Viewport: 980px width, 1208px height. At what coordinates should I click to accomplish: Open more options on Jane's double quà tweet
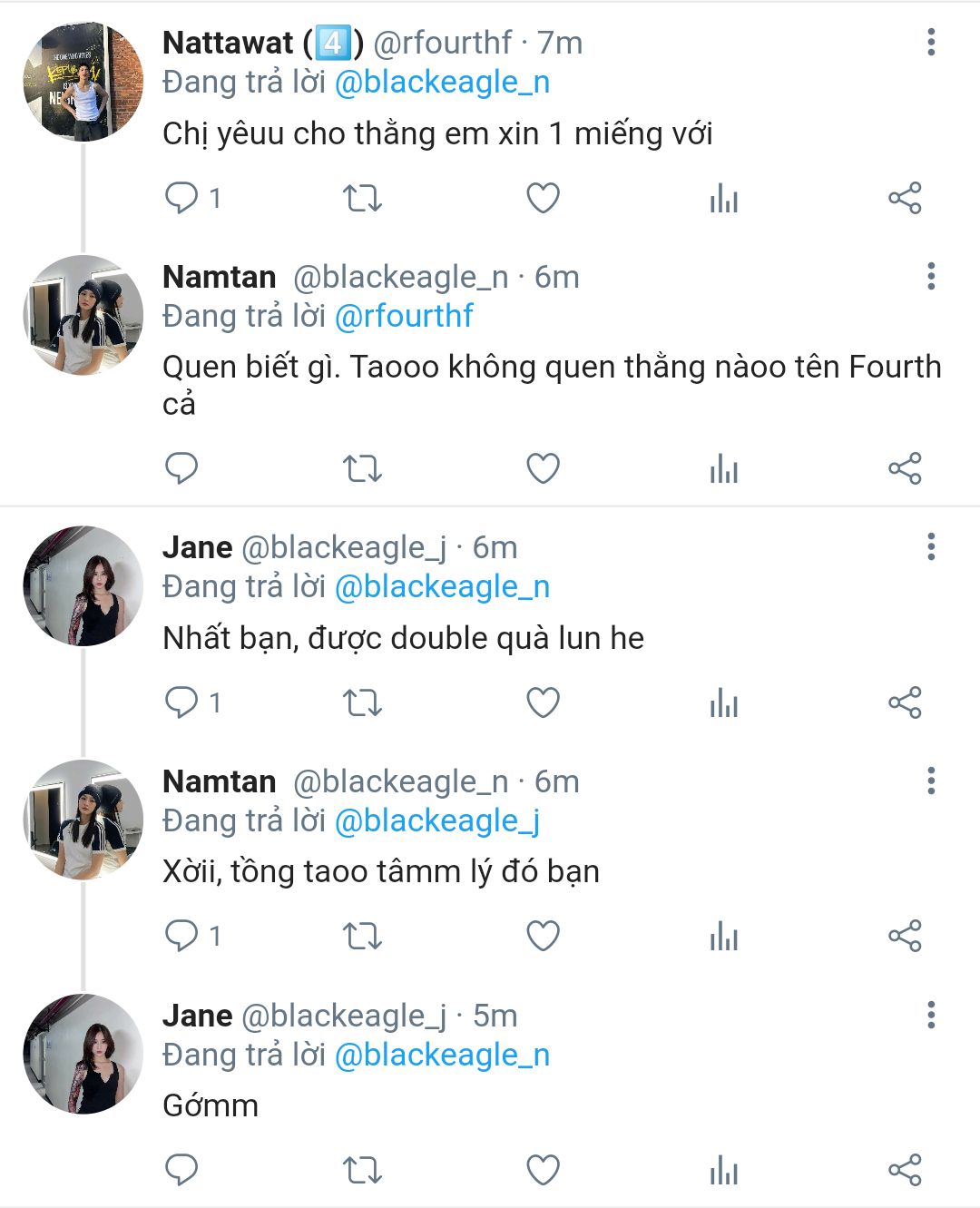click(930, 546)
